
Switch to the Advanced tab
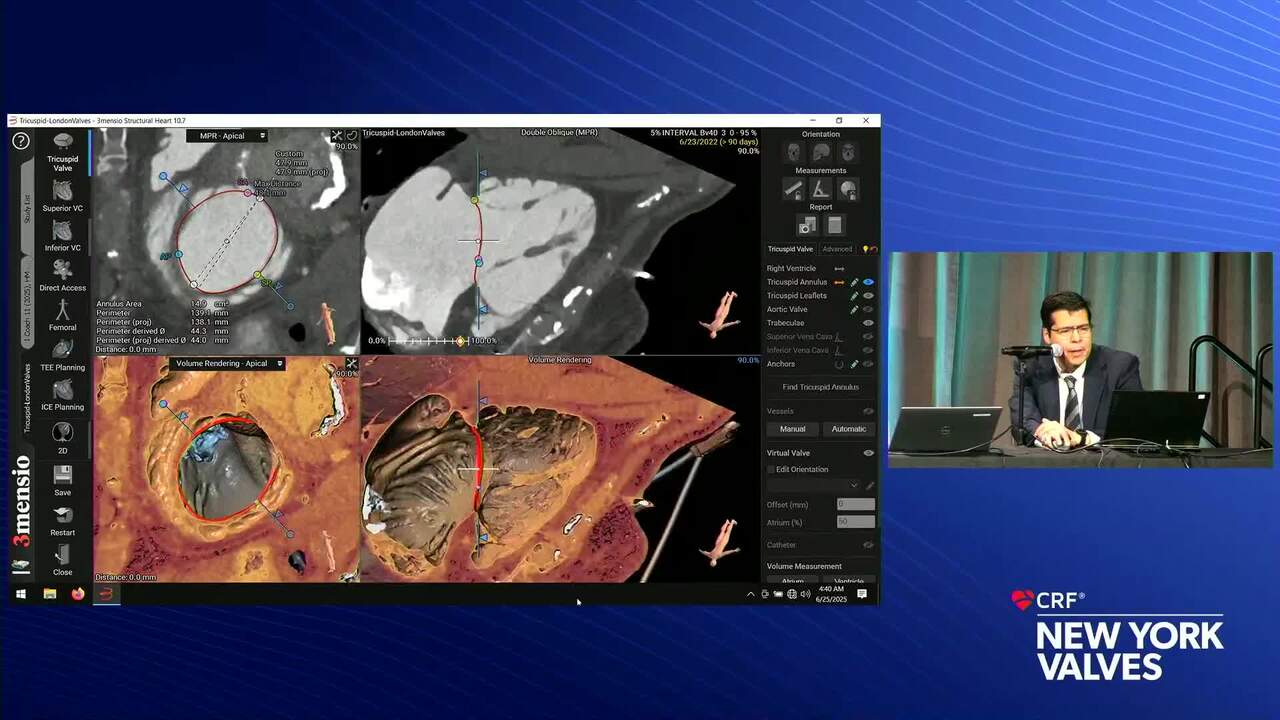(x=837, y=249)
